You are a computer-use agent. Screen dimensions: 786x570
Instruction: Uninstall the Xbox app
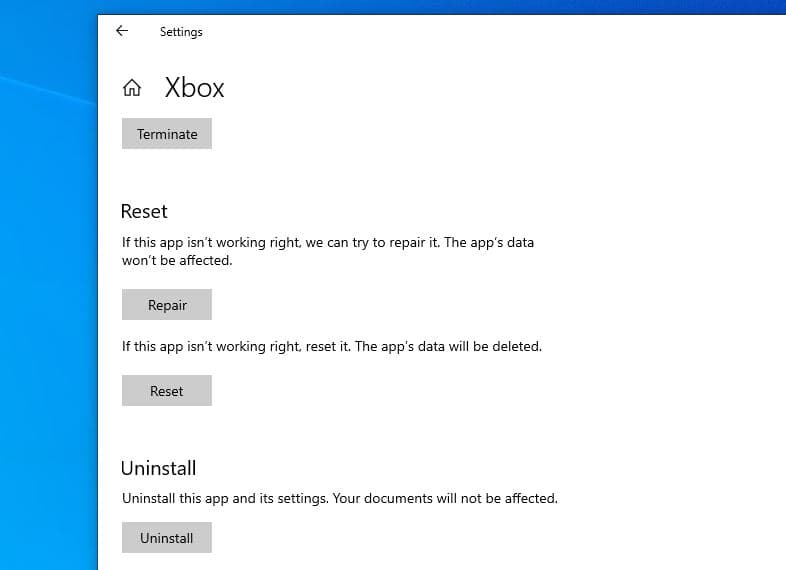tap(167, 538)
